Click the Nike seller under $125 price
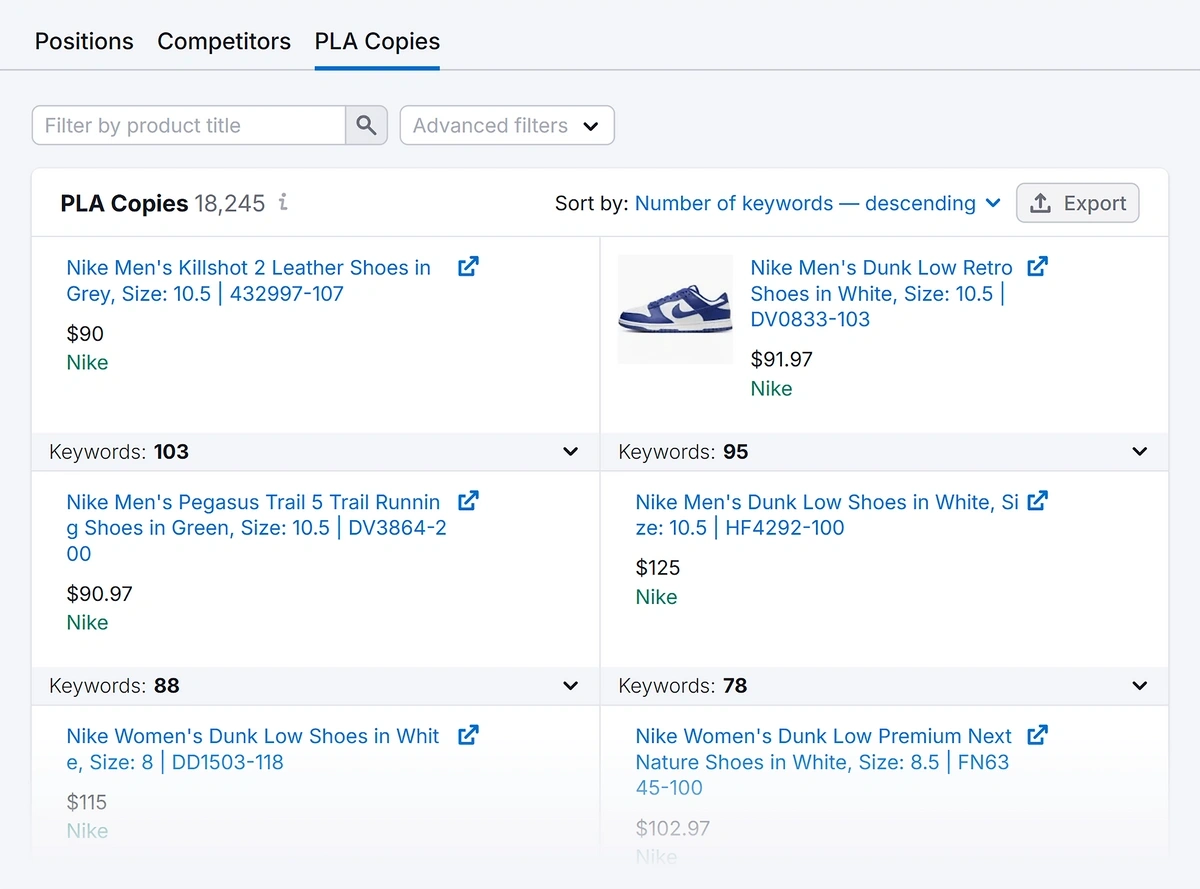Screen dimensions: 1200x889 coord(656,597)
